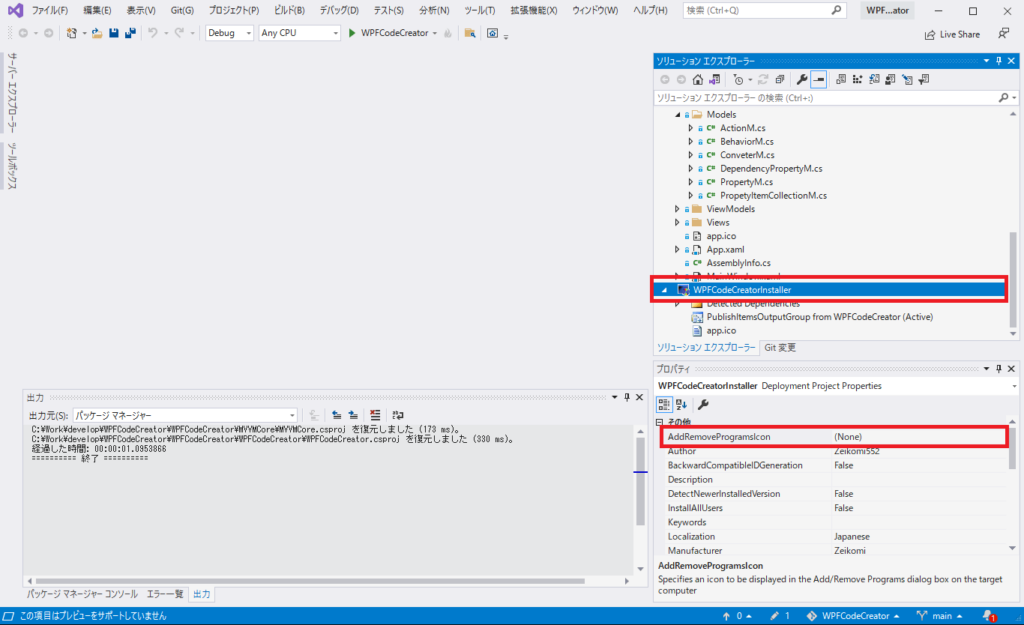Image resolution: width=1024 pixels, height=625 pixels.
Task: Toggle pin on Solution Explorer panel
Action: 999,61
